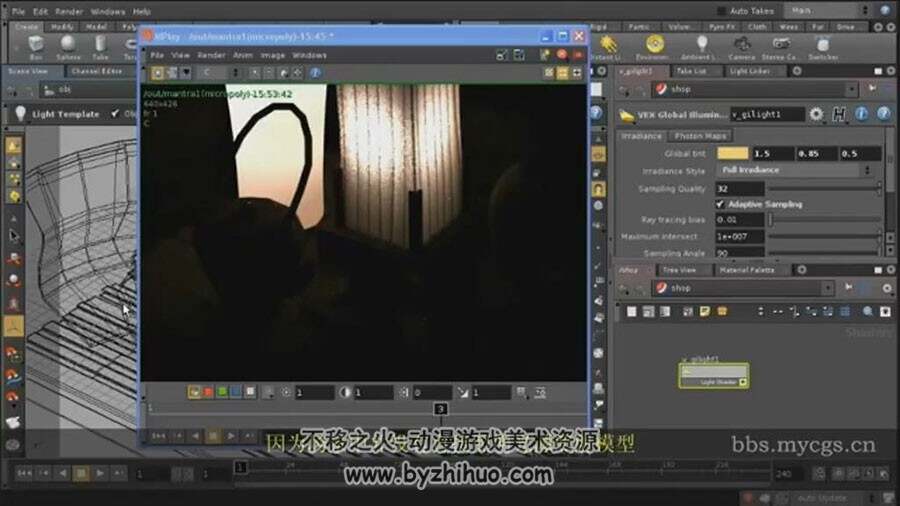Screen dimensions: 900x506
Task: Show red channel in MPlay
Action: (208, 392)
